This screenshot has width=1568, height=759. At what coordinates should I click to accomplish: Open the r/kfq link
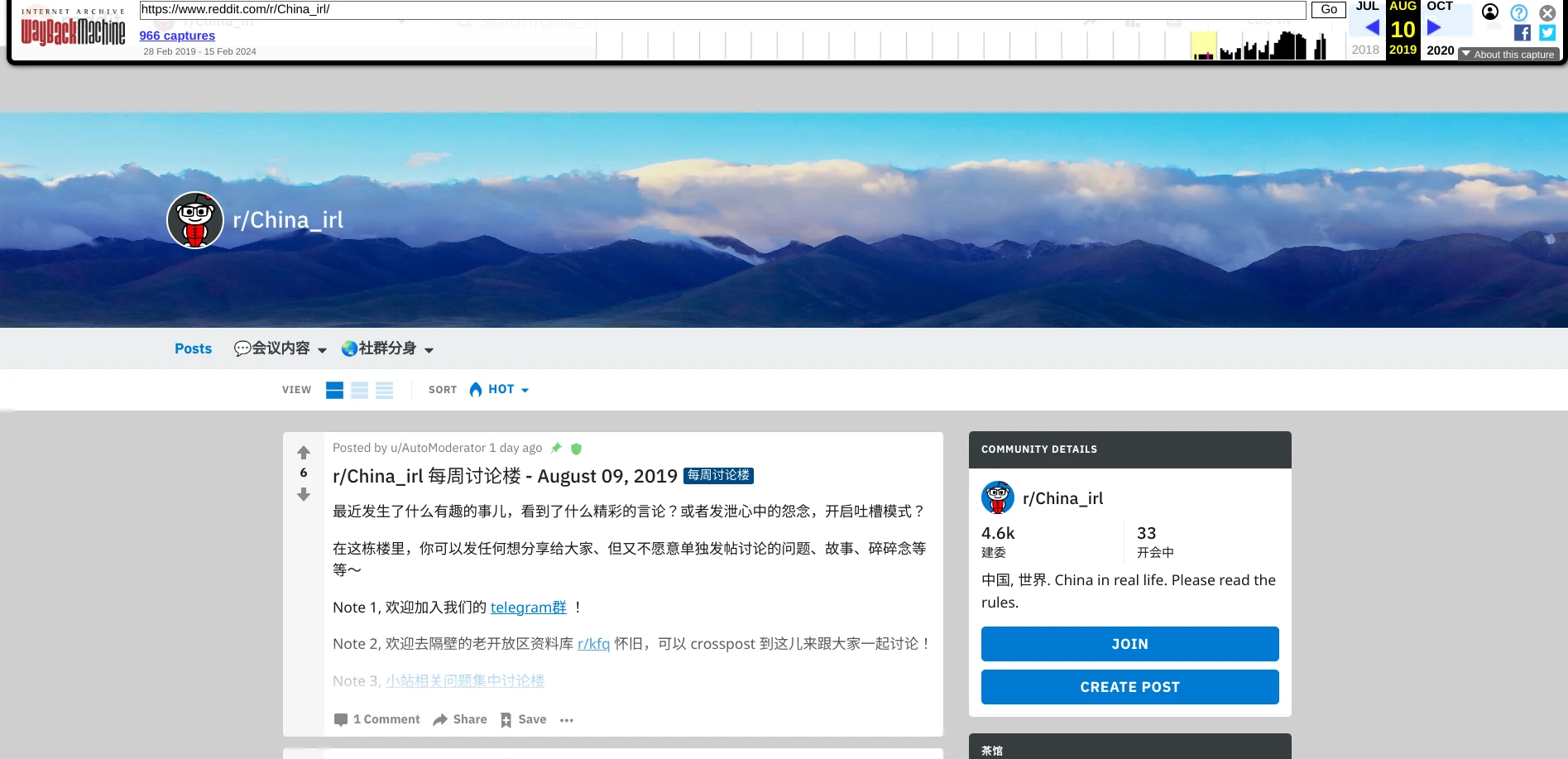(593, 644)
